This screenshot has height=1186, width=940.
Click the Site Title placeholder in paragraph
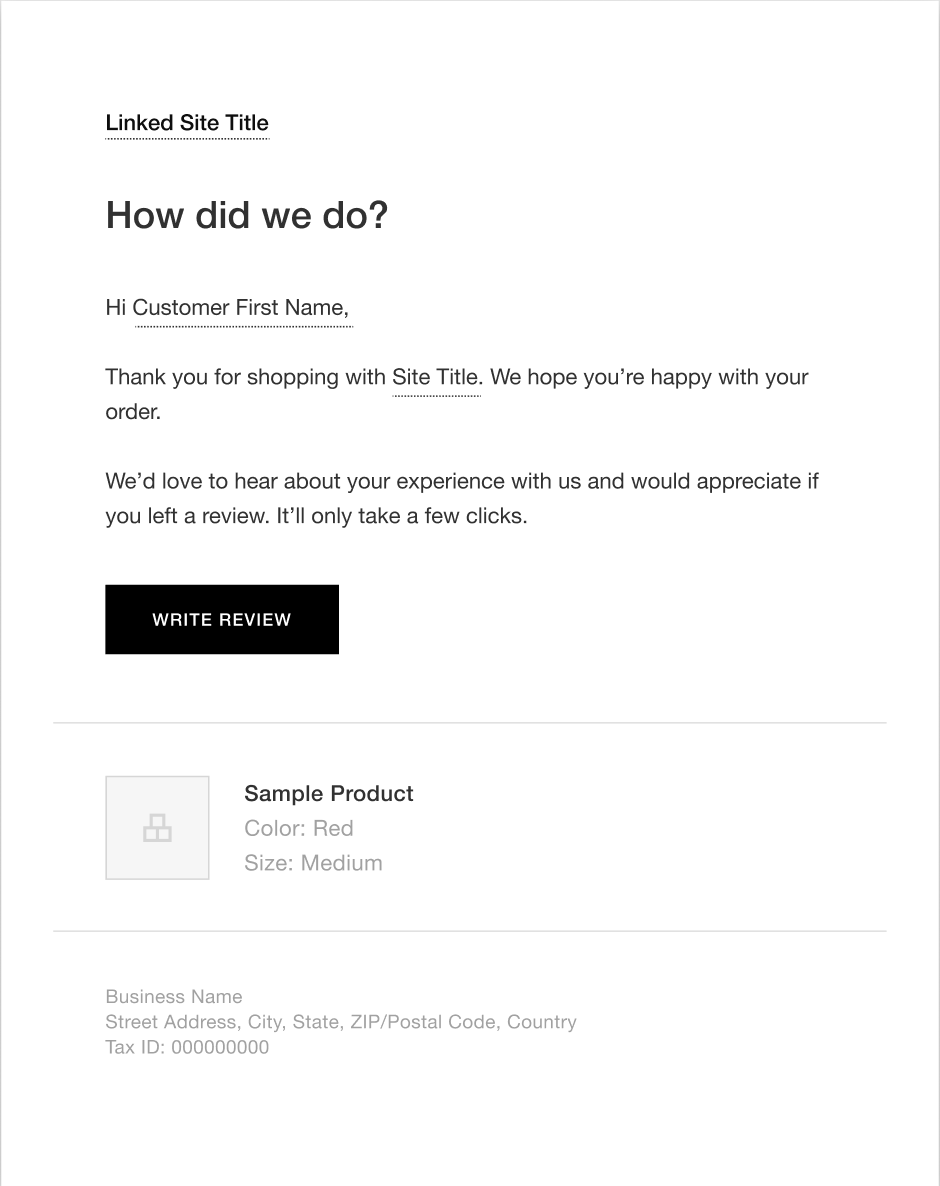coord(435,378)
